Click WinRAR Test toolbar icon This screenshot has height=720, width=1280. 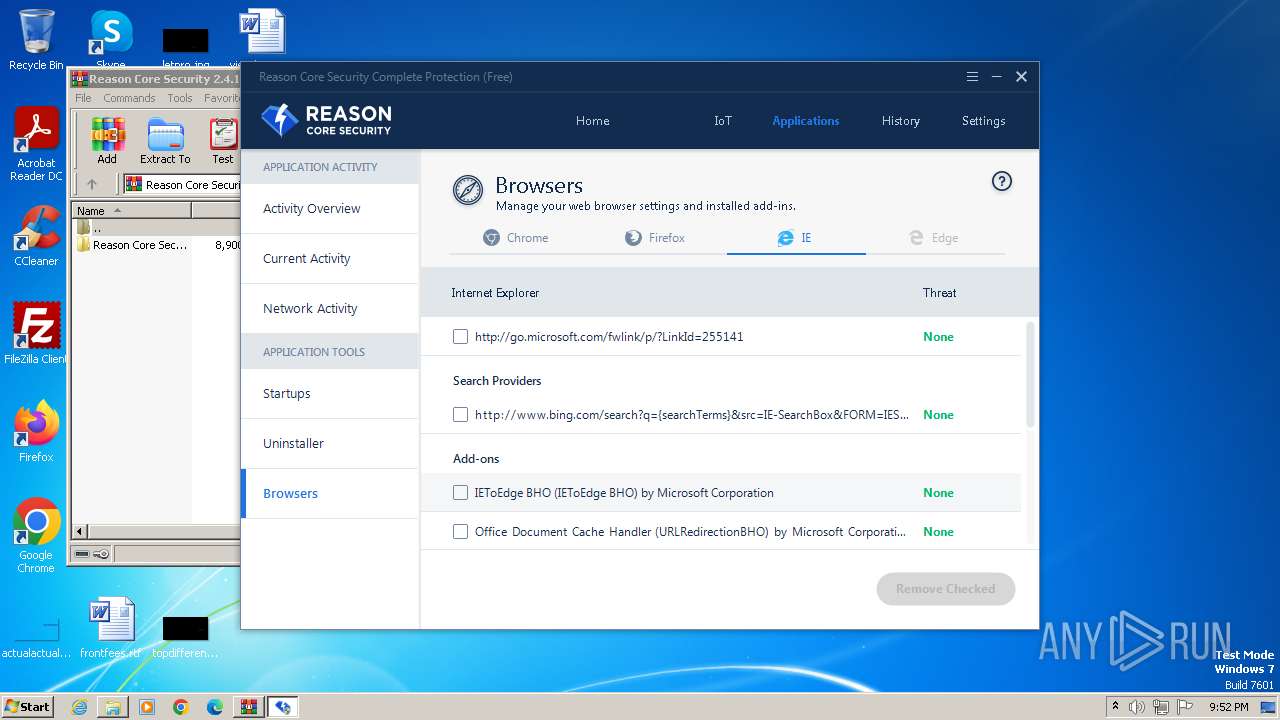click(223, 141)
